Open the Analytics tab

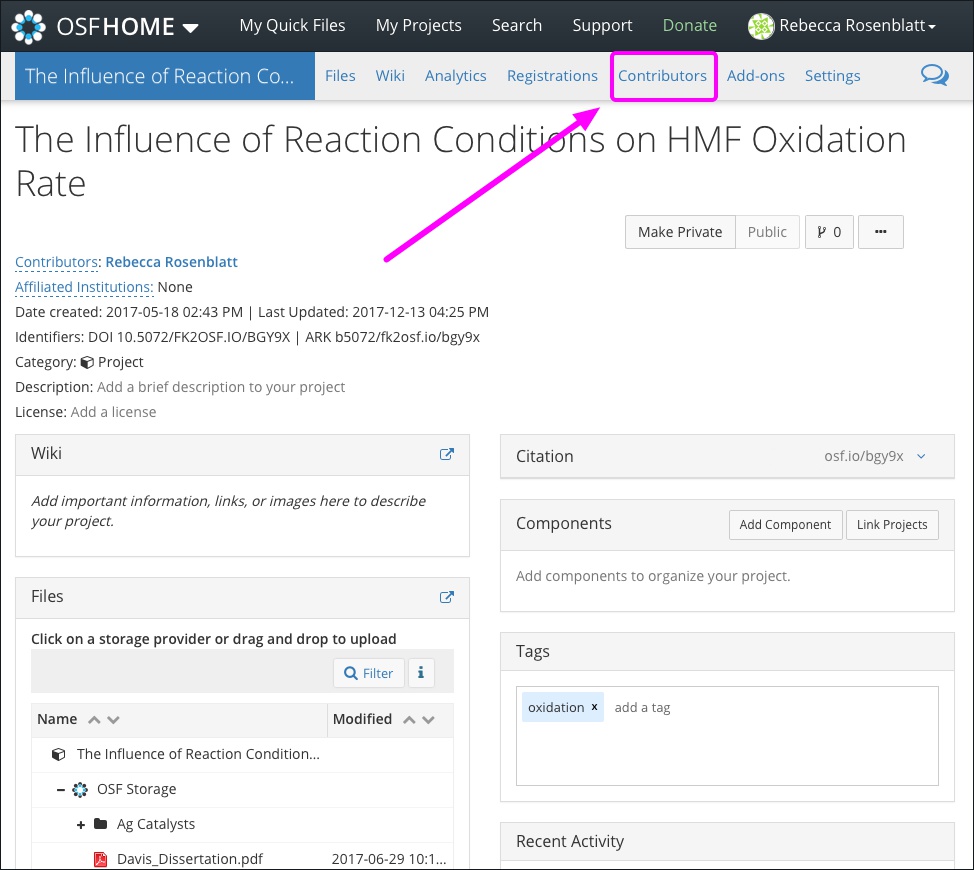point(455,76)
